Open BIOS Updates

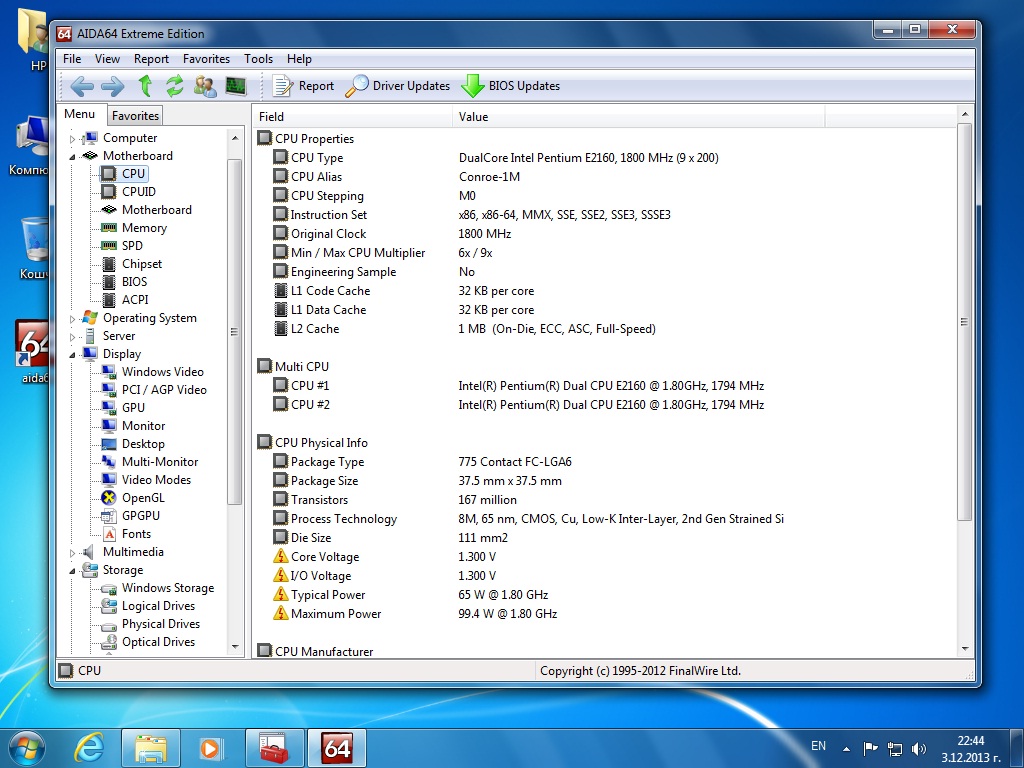[511, 86]
